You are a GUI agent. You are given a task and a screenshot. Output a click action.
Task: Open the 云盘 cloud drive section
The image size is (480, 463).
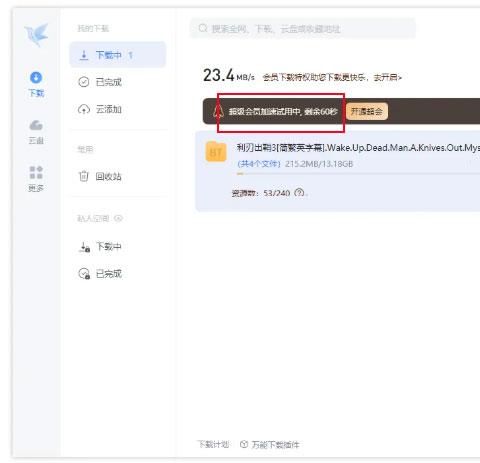36,132
